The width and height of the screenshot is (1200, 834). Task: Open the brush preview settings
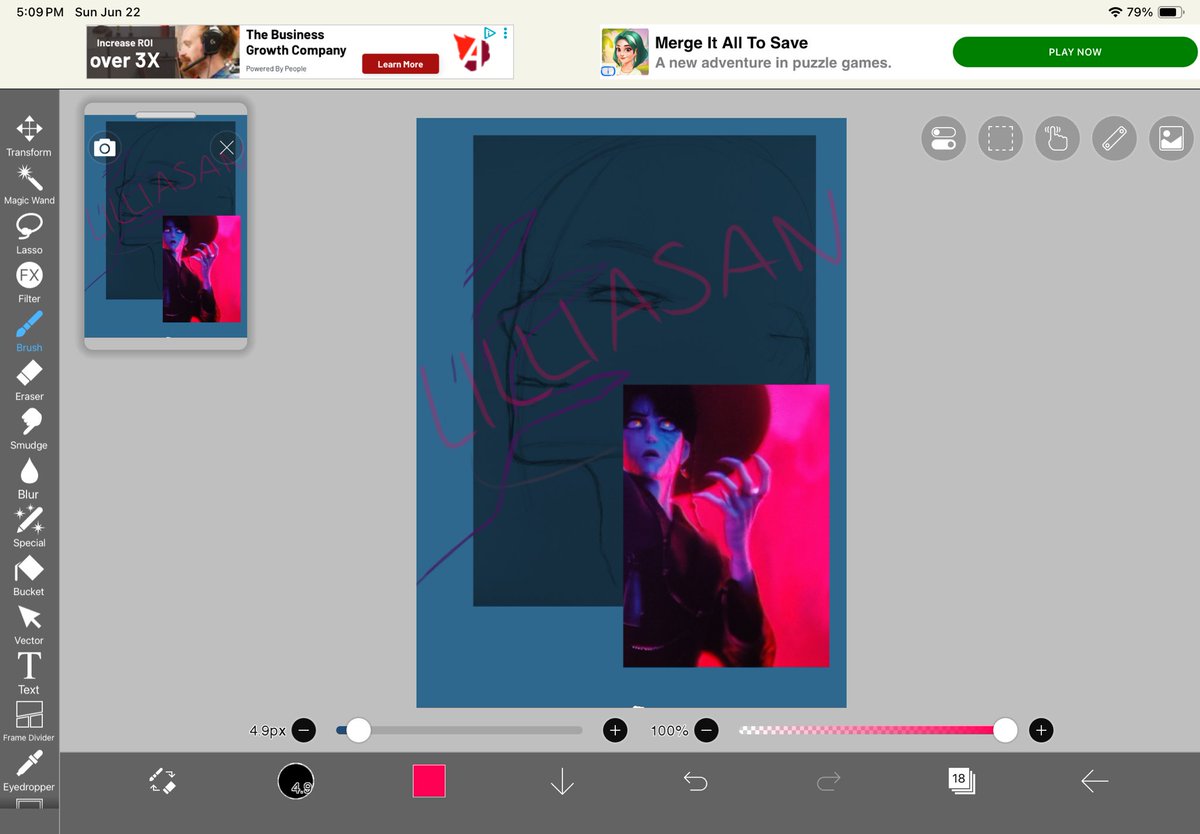tap(296, 781)
